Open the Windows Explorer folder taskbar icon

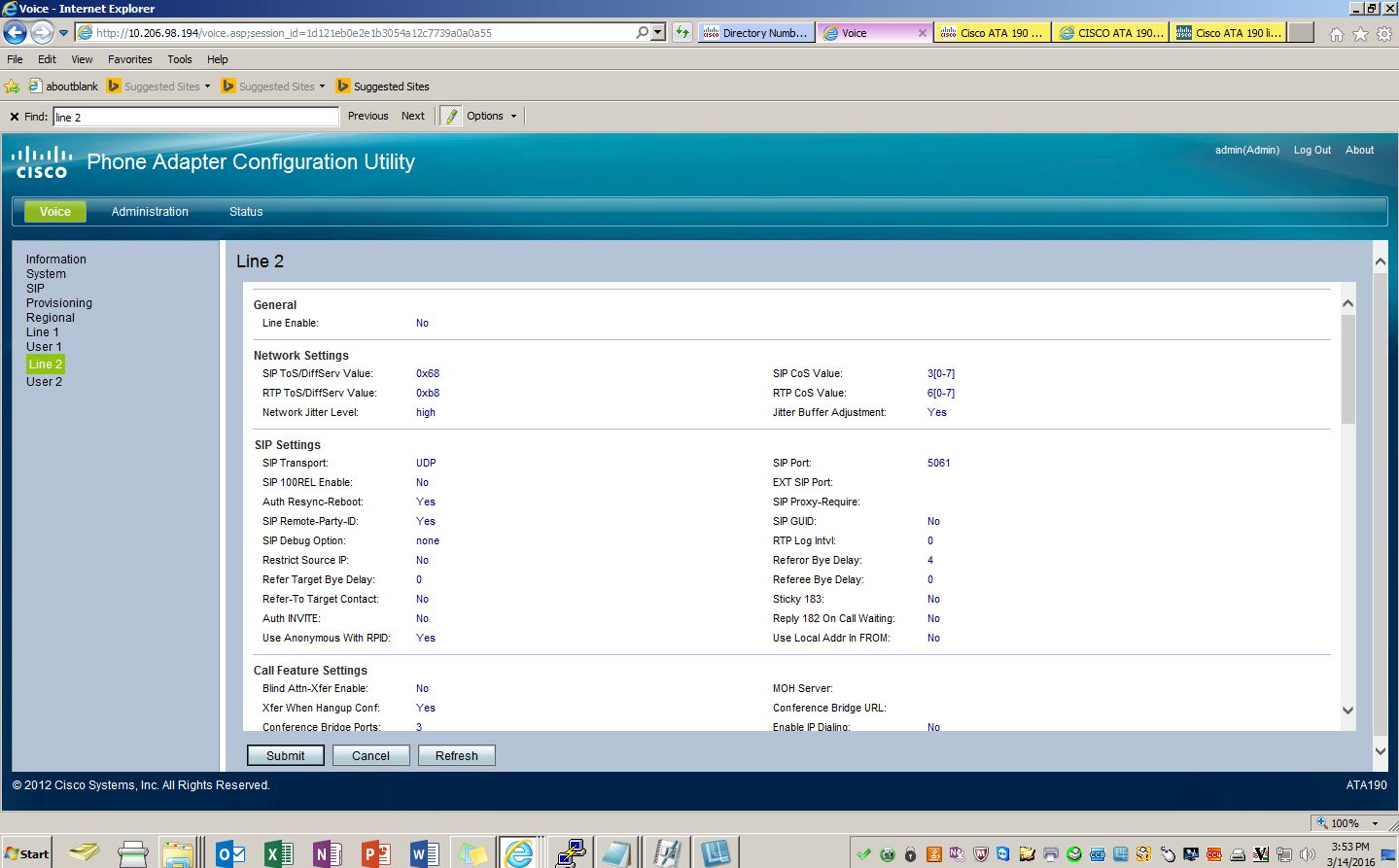pos(178,853)
